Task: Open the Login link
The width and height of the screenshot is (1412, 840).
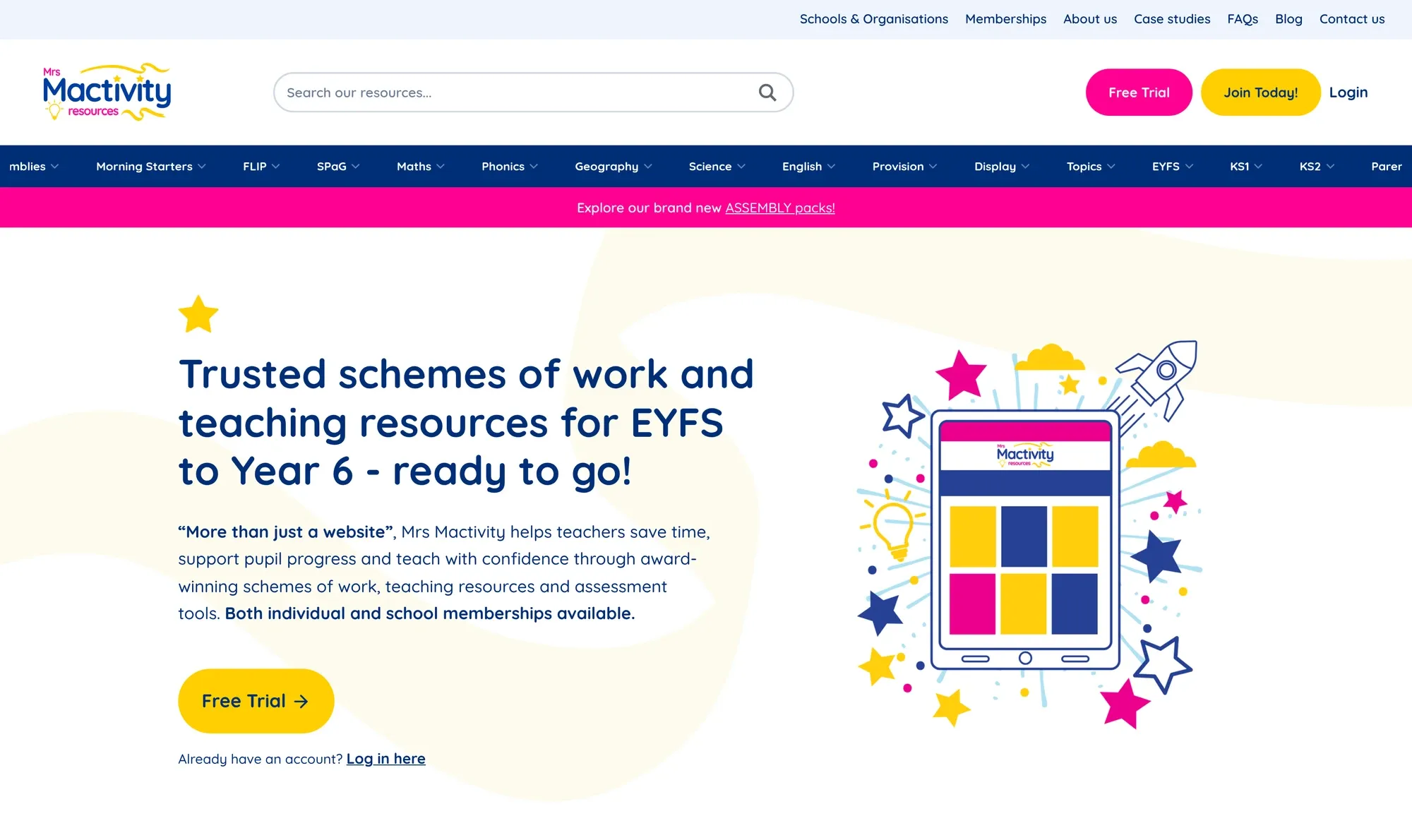Action: (x=1348, y=92)
